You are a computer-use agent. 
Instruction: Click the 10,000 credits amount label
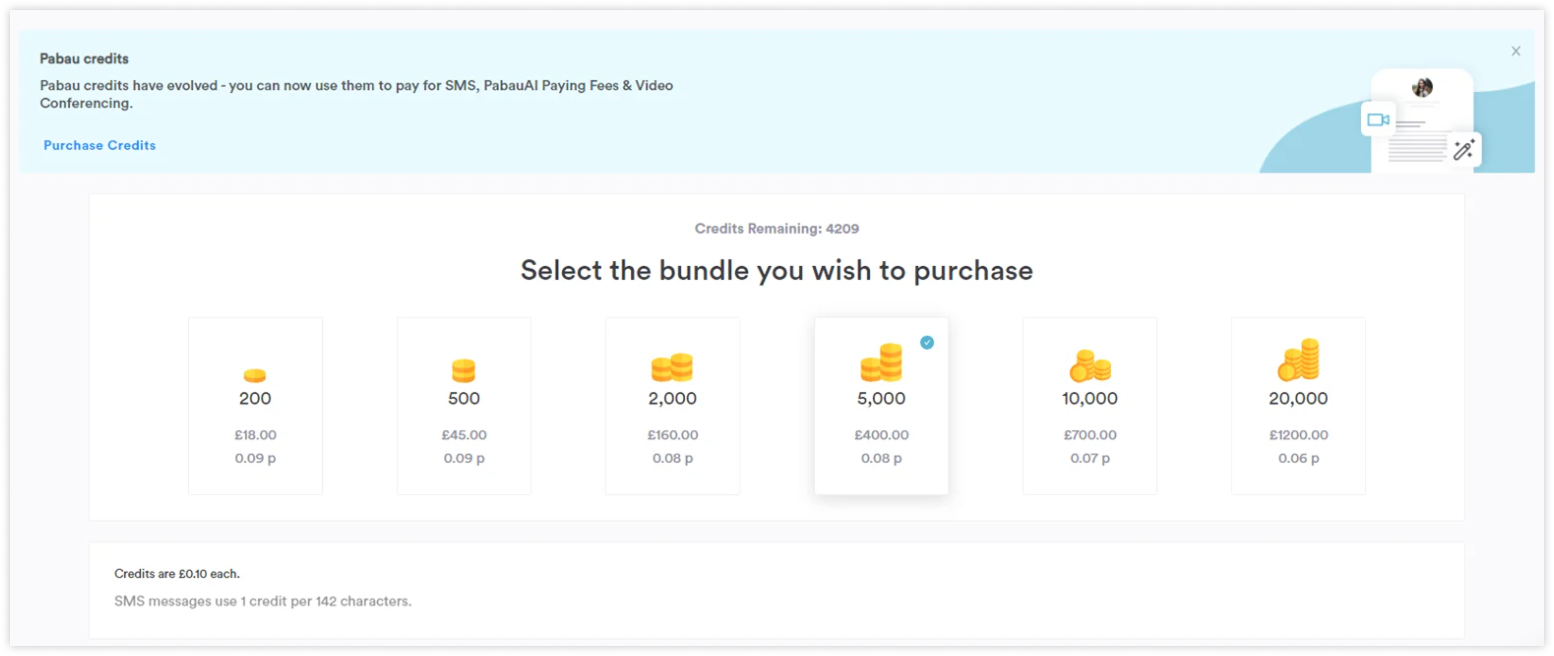click(x=1090, y=398)
